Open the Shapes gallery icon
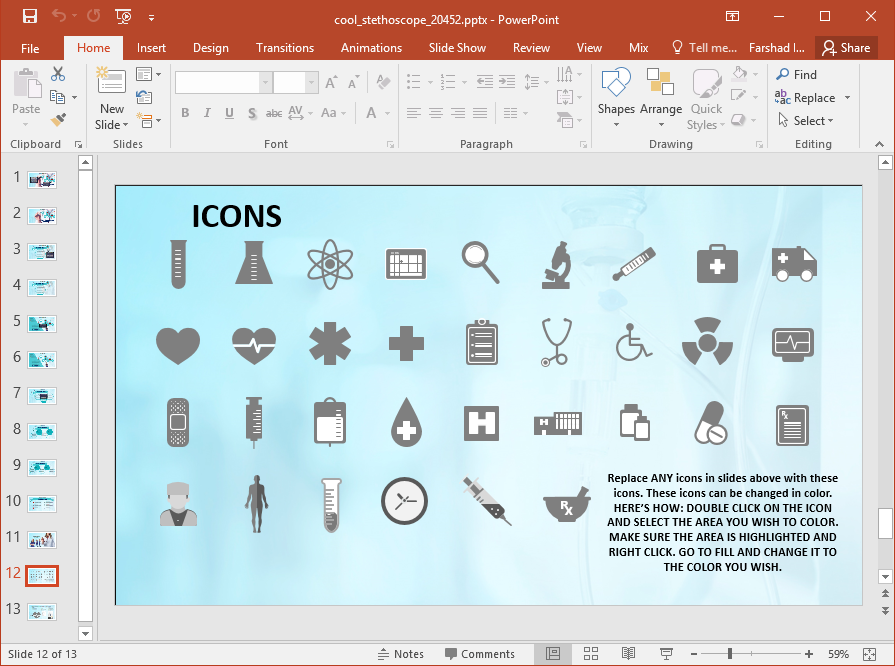This screenshot has height=666, width=895. click(615, 88)
